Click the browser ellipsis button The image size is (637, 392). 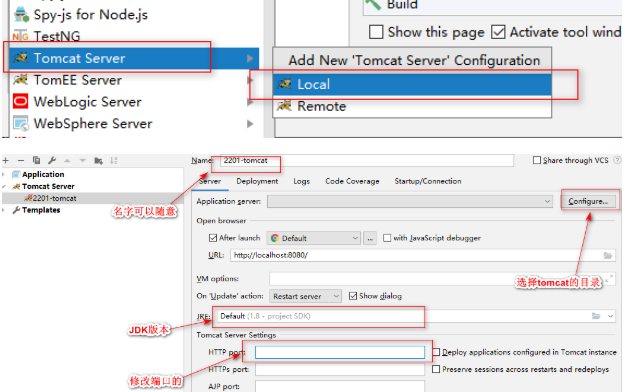[370, 238]
